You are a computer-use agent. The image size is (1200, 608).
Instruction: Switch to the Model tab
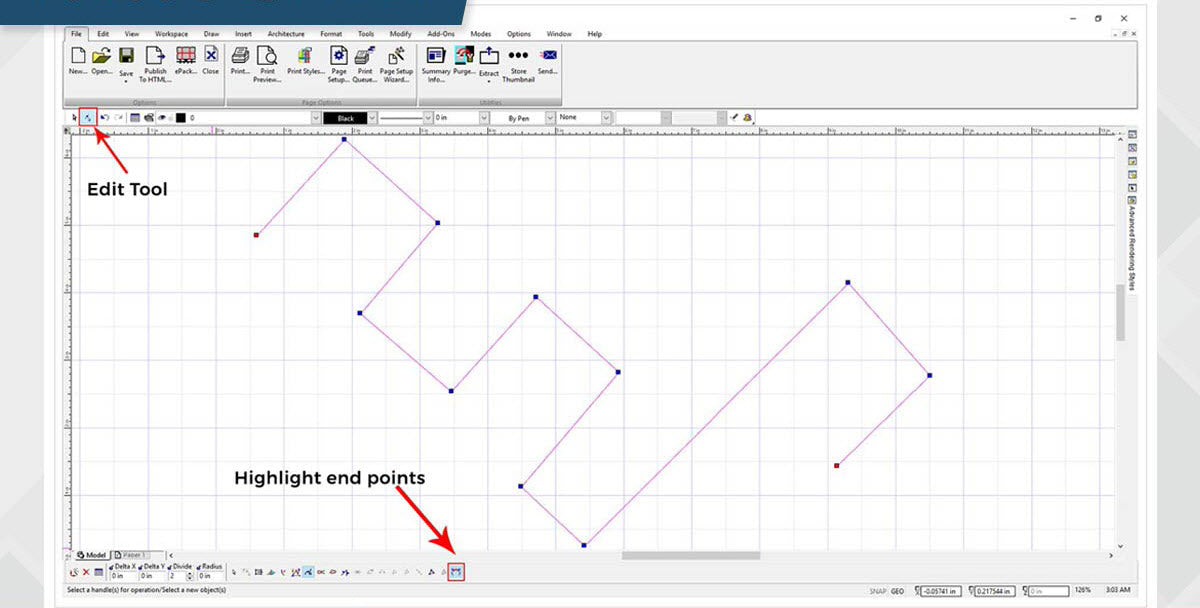coord(92,554)
